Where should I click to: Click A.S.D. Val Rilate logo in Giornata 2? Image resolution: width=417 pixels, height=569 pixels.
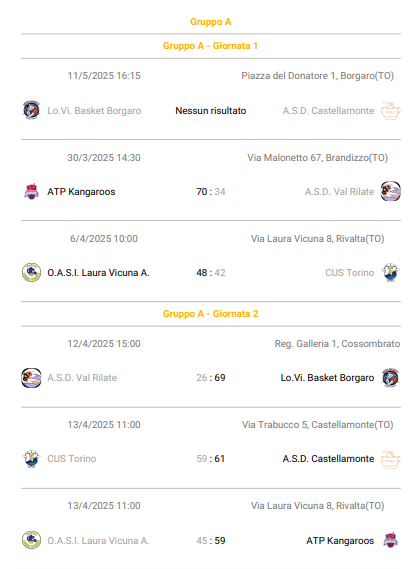pos(31,378)
